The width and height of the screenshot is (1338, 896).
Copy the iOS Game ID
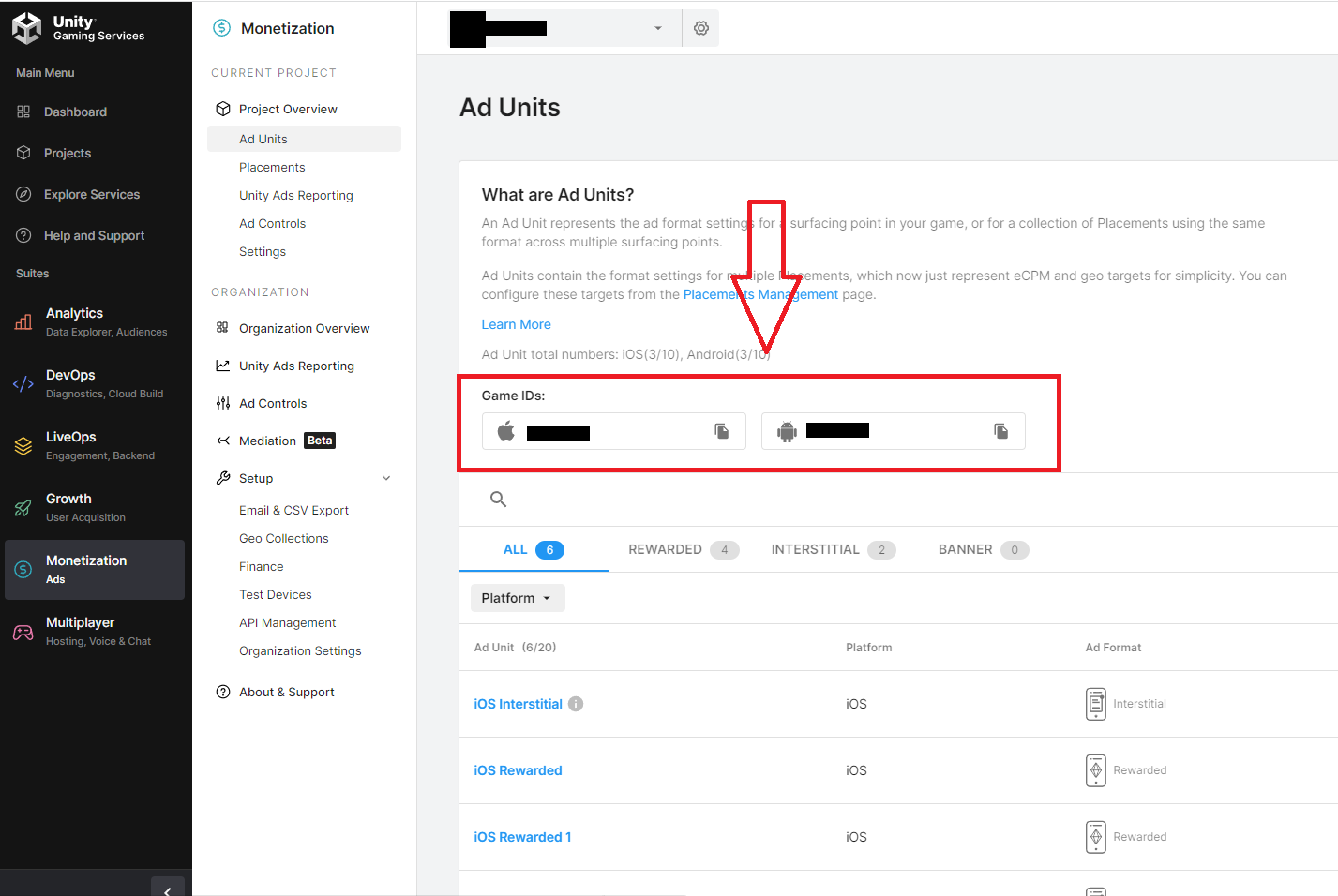[722, 431]
